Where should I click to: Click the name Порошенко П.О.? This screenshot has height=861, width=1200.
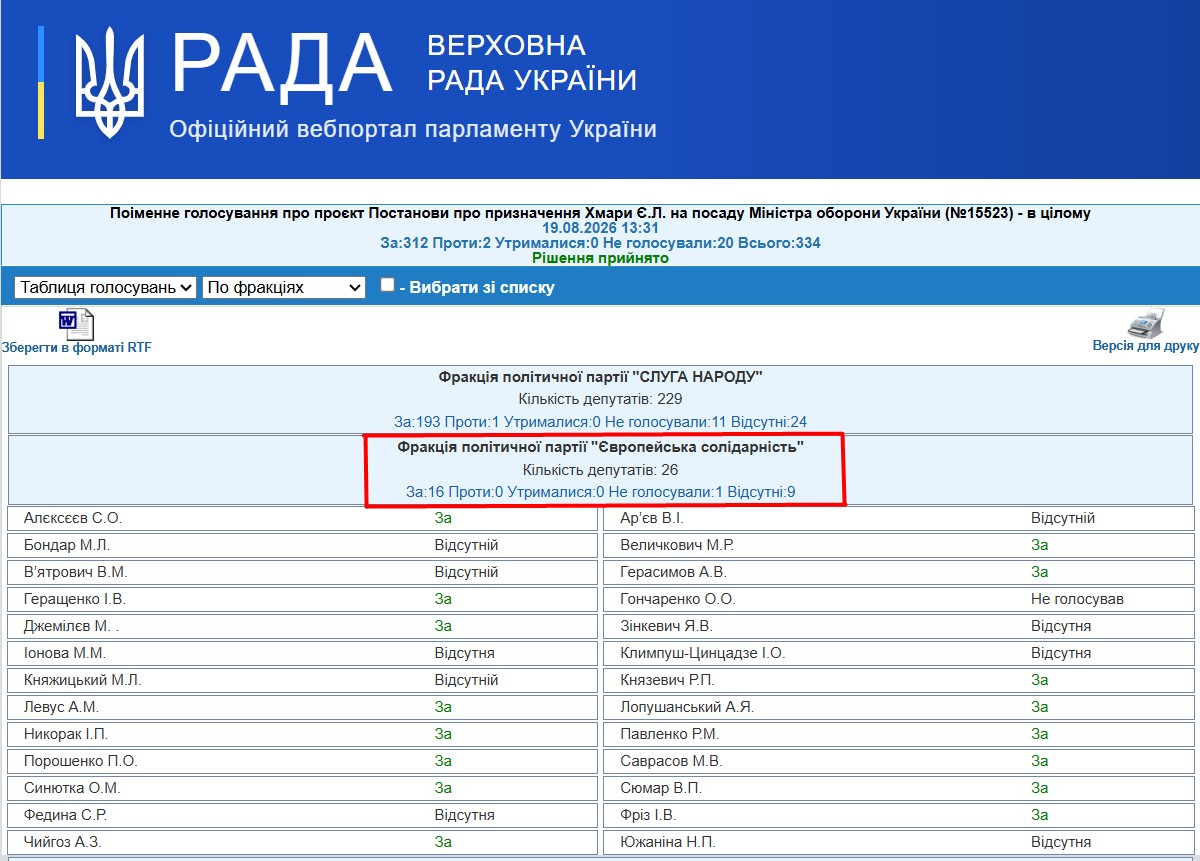click(81, 761)
